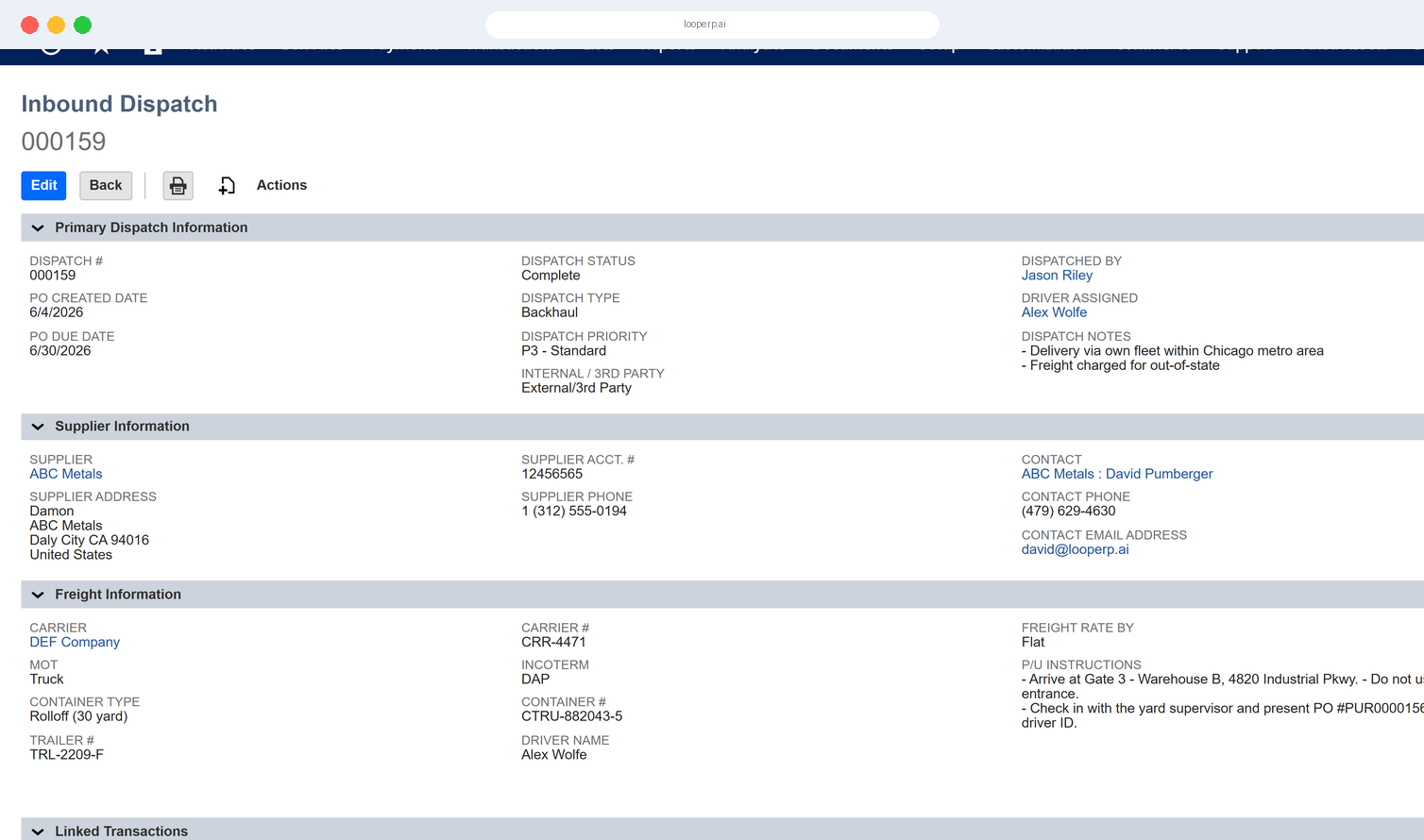Open the Alex Wolfe driver assigned link
Viewport: 1424px width, 840px height.
tap(1054, 312)
